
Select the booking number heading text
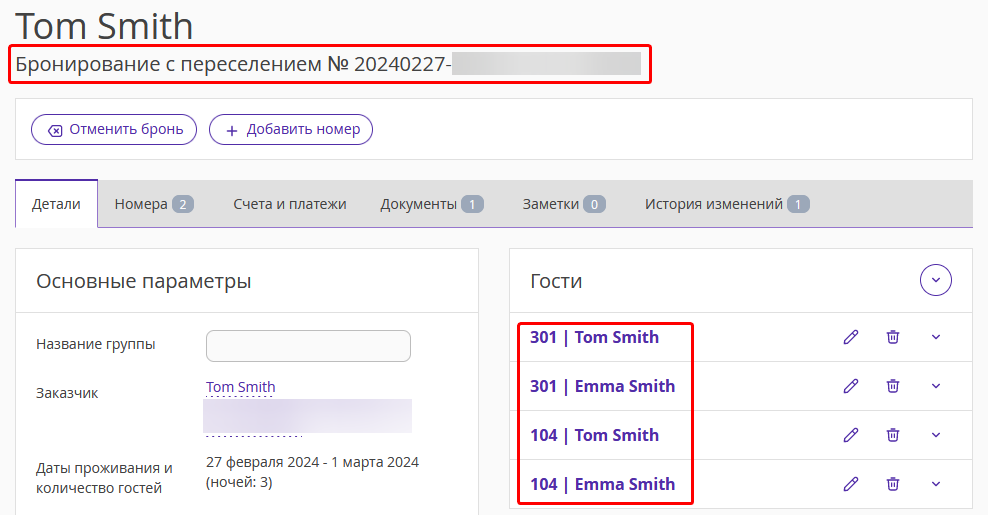328,64
